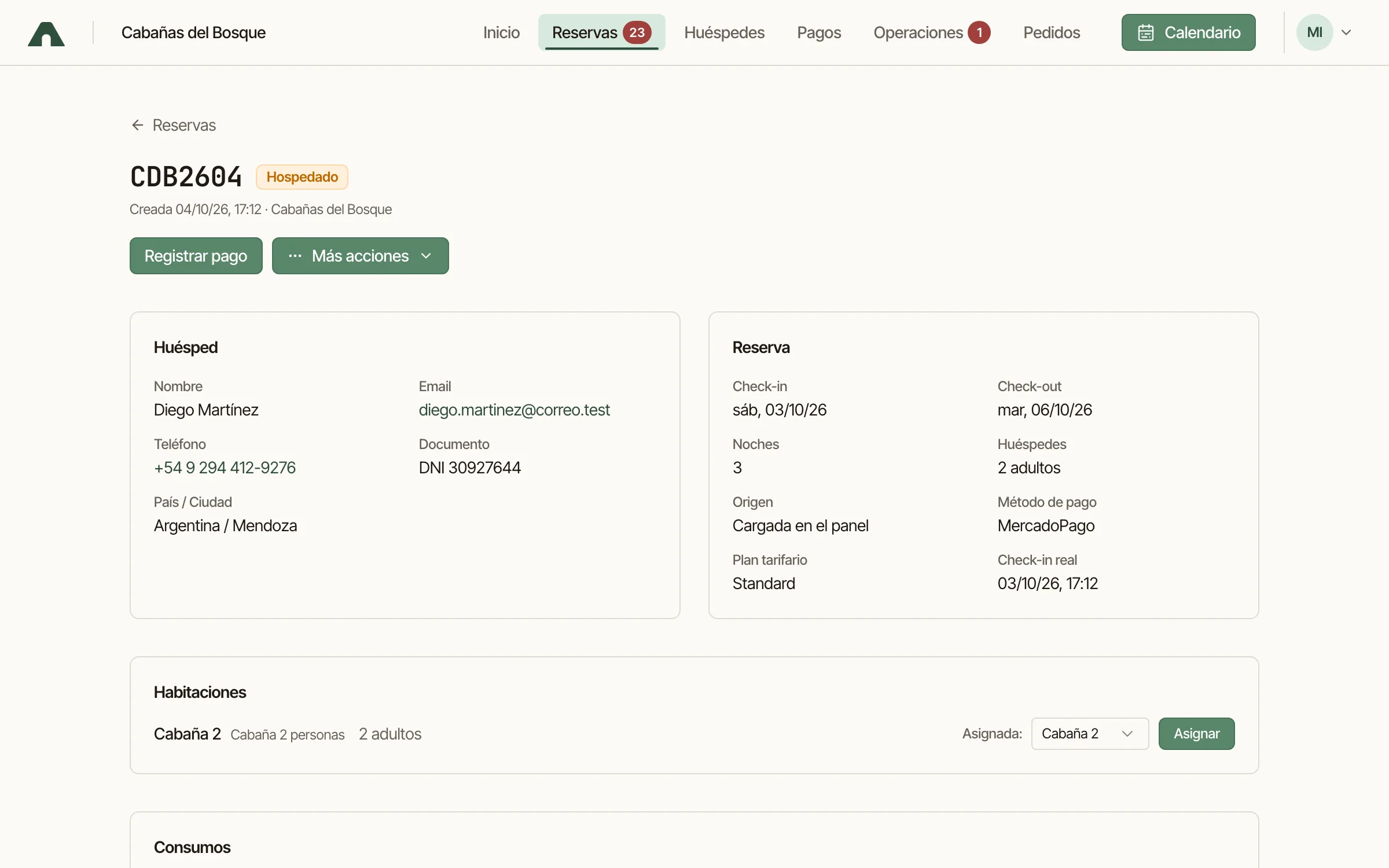The height and width of the screenshot is (868, 1389).
Task: Click the phone number +54 9 294 412-9276
Action: [x=225, y=468]
